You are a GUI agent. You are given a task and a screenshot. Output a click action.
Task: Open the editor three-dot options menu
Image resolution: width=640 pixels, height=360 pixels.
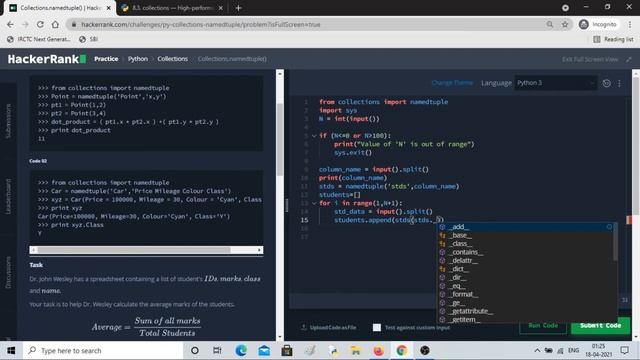pyautogui.click(x=619, y=83)
